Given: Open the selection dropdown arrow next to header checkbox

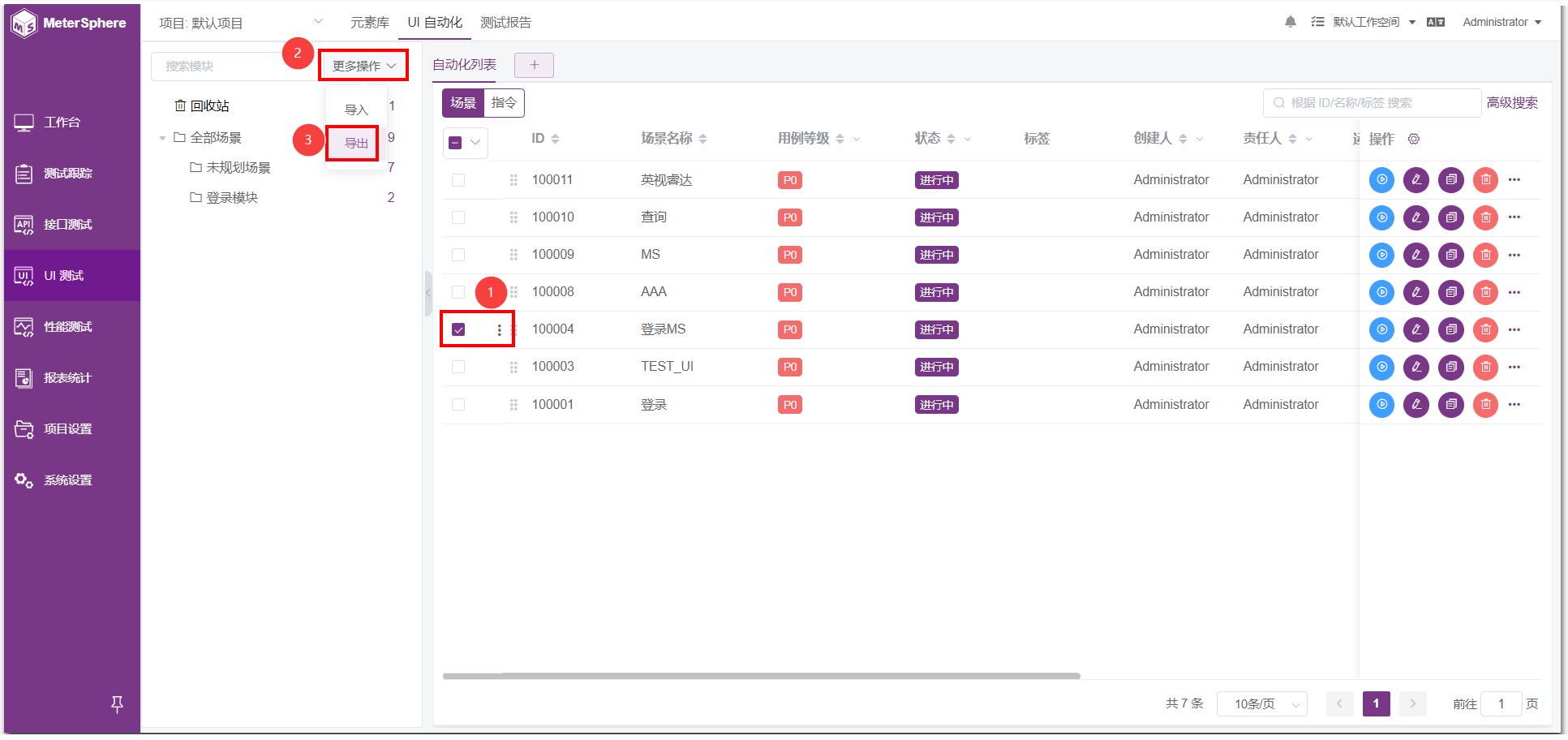Looking at the screenshot, I should 475,143.
